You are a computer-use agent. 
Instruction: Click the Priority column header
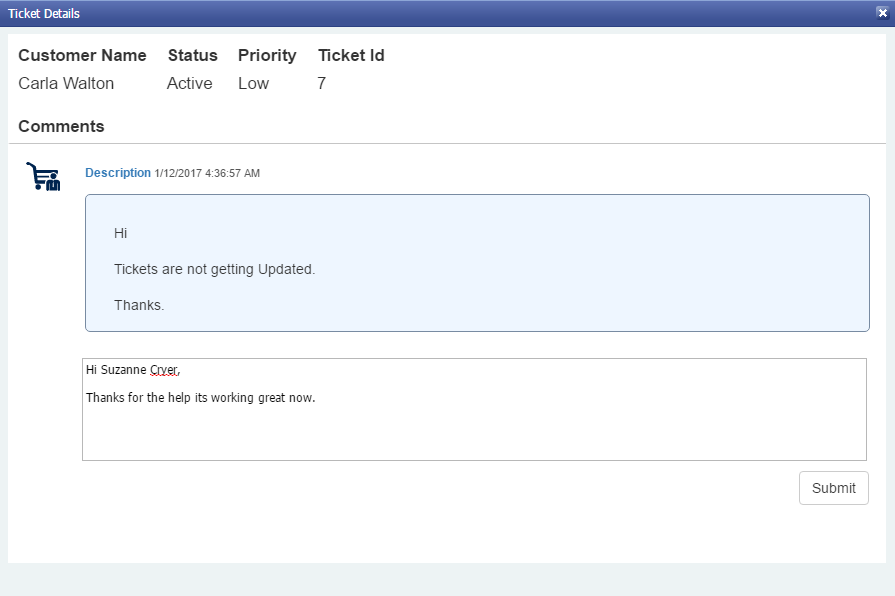point(267,55)
